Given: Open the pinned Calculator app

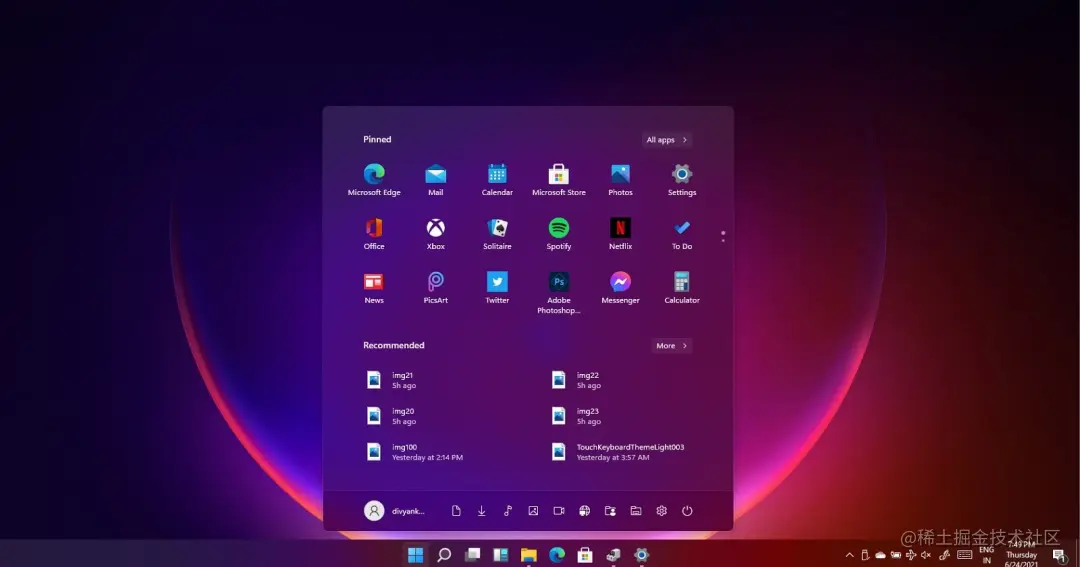Looking at the screenshot, I should tap(682, 287).
